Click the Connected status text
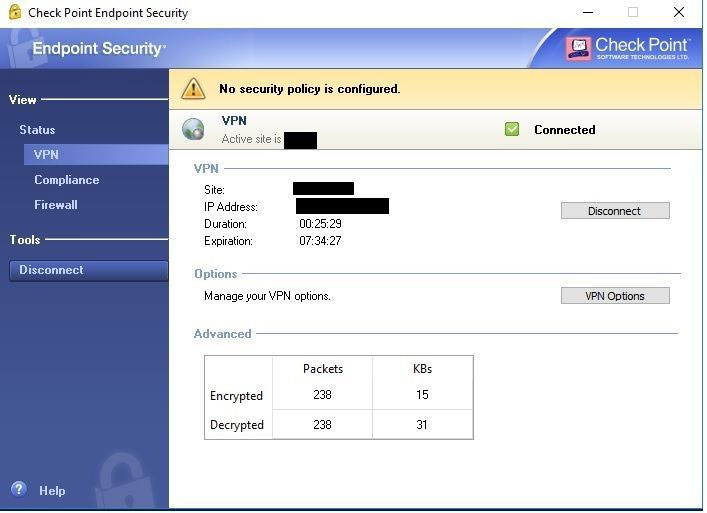 coord(564,130)
